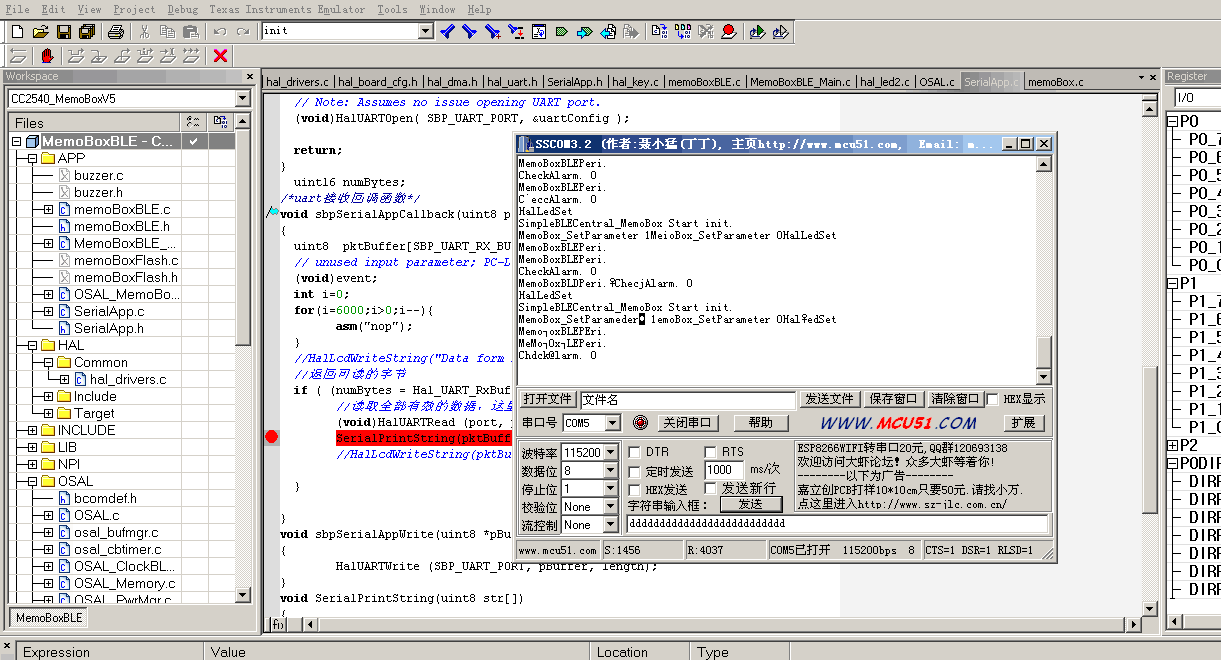Enable the RTS checkbox
The image size is (1221, 660).
pos(710,452)
